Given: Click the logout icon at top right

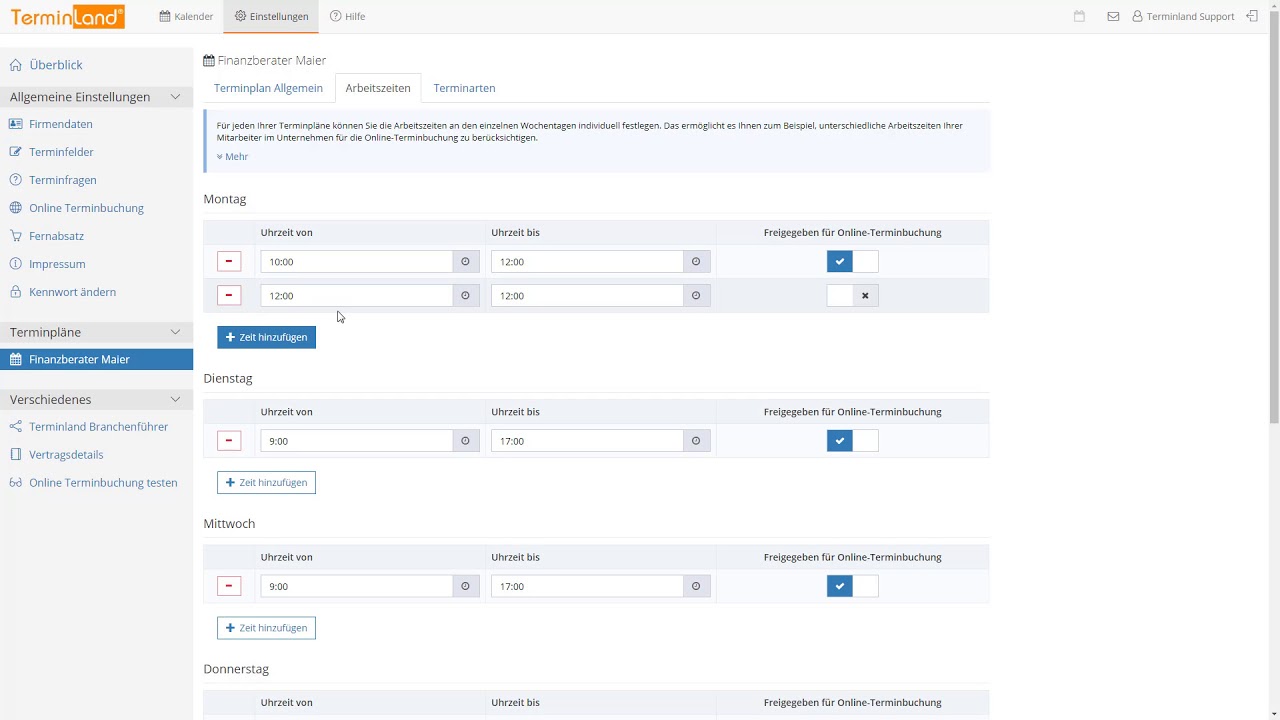Looking at the screenshot, I should coord(1252,16).
